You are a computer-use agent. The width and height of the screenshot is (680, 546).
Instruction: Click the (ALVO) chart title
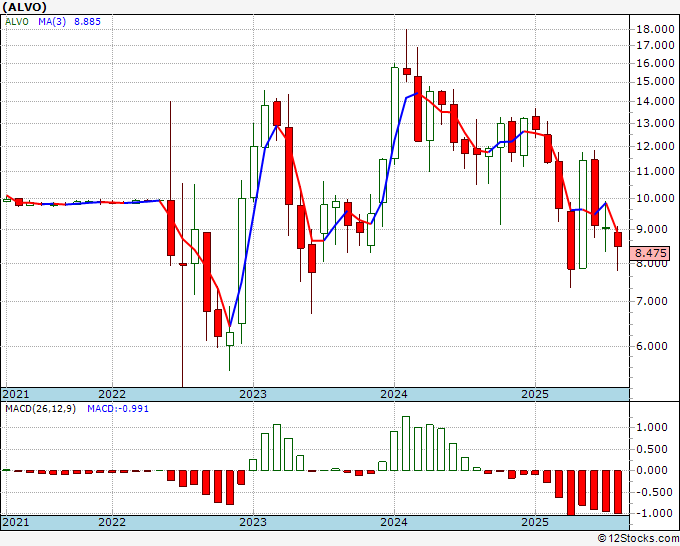click(23, 7)
